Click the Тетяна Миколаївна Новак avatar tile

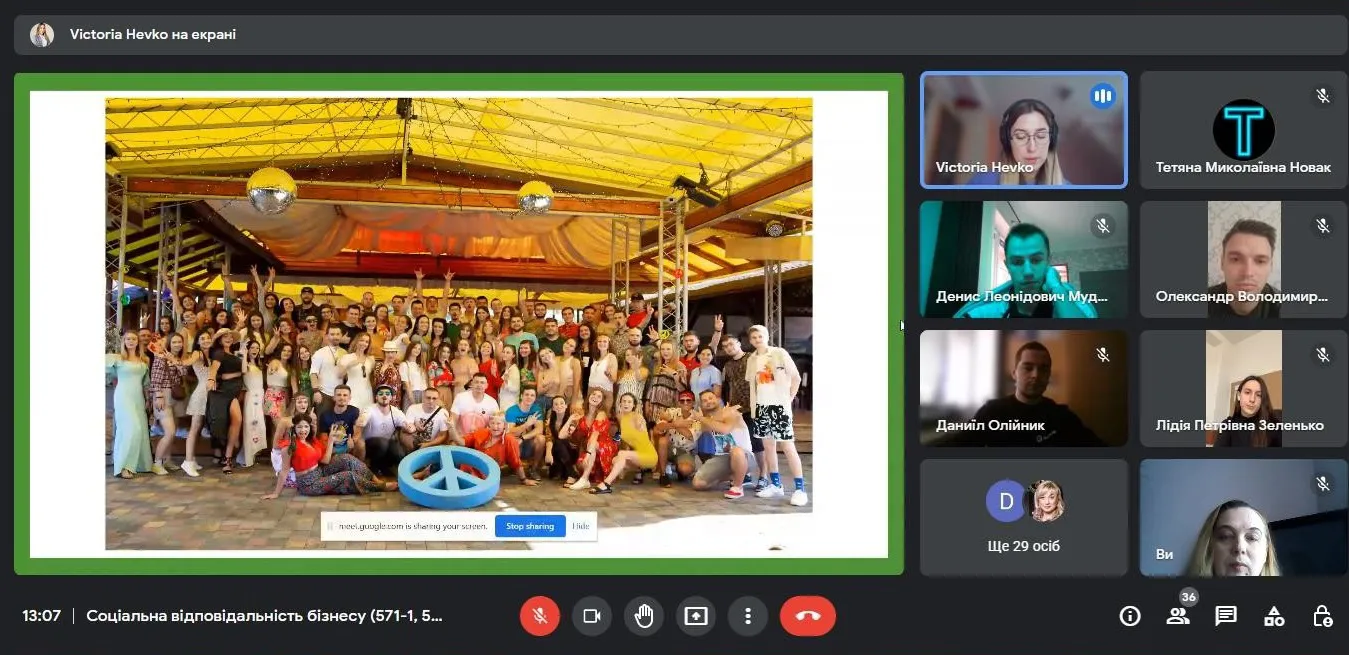[x=1243, y=130]
